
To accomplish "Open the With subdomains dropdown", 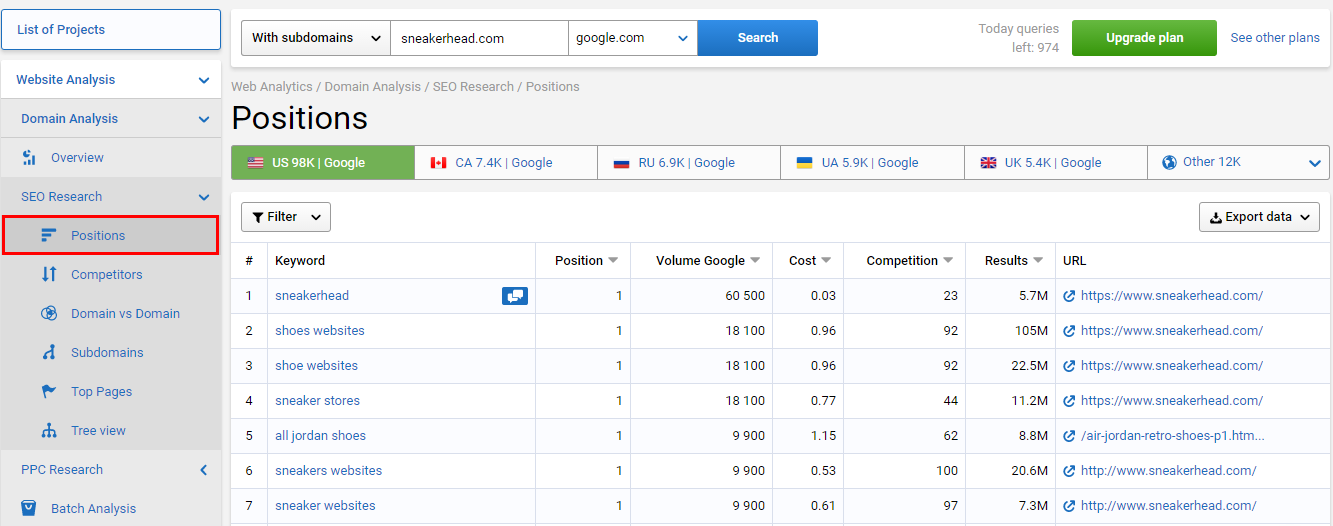I will tap(316, 38).
